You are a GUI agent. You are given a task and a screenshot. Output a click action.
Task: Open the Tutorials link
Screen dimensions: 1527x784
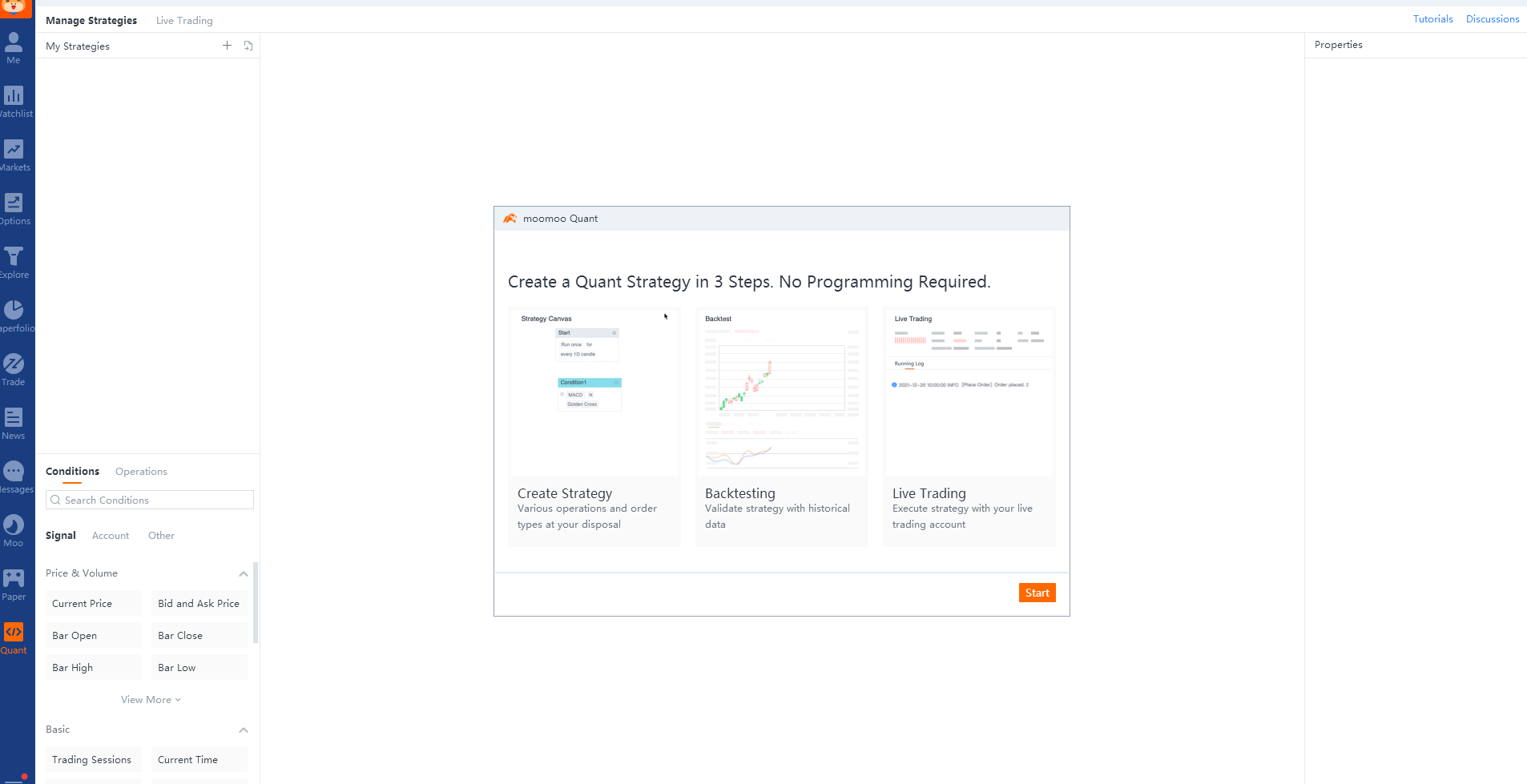(1432, 19)
